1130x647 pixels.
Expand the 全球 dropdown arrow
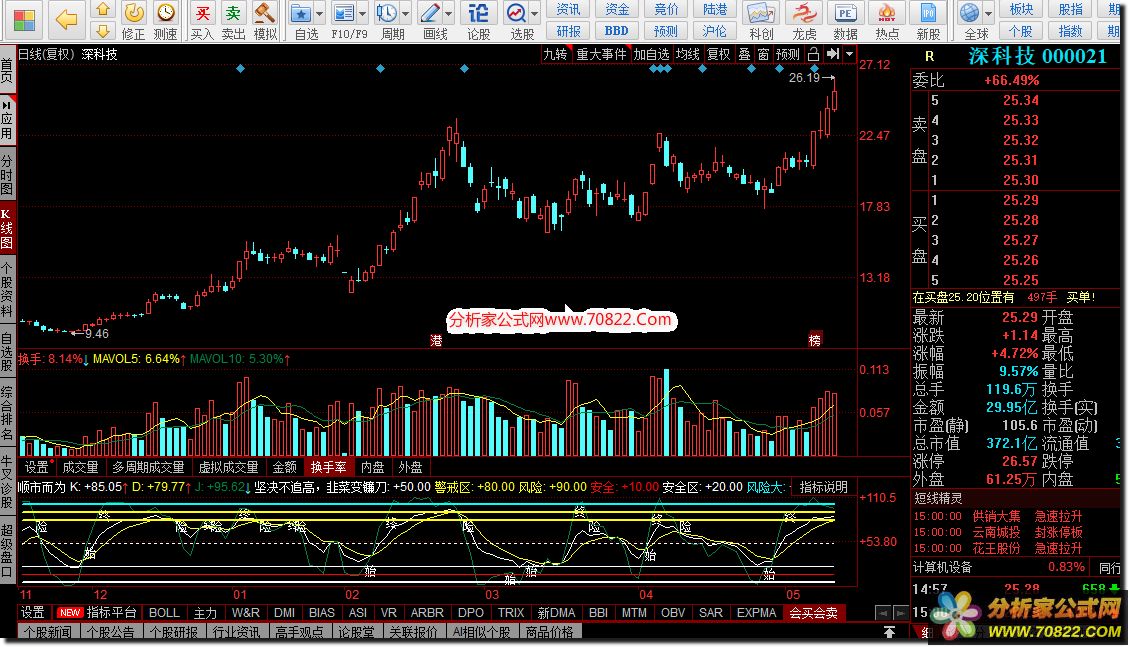(988, 14)
